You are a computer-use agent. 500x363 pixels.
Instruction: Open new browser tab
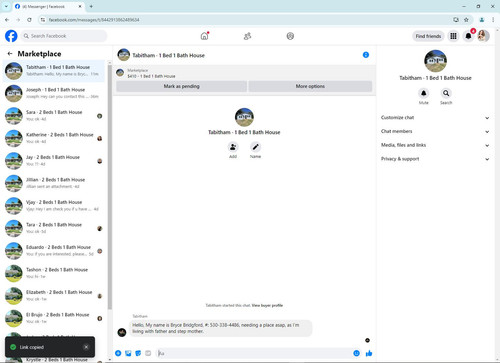click(91, 6)
